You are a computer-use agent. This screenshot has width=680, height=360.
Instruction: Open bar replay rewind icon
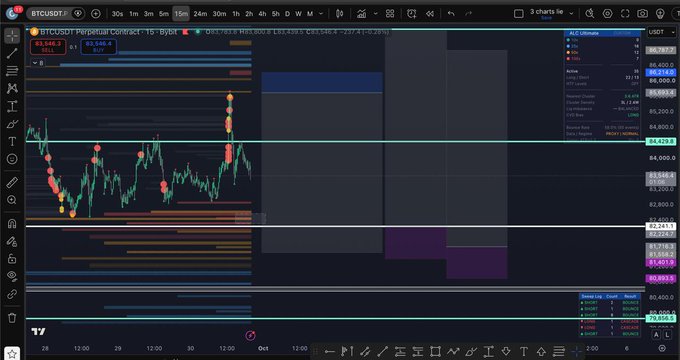point(430,14)
